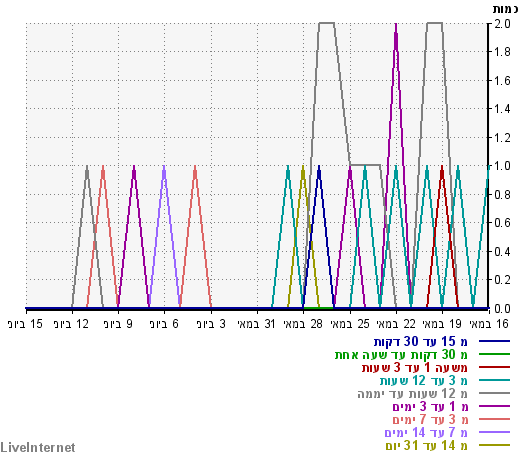Image resolution: width=520 pixels, height=457 pixels.
Task: Click the 2.0 value on the vertical axis
Action: pos(502,24)
